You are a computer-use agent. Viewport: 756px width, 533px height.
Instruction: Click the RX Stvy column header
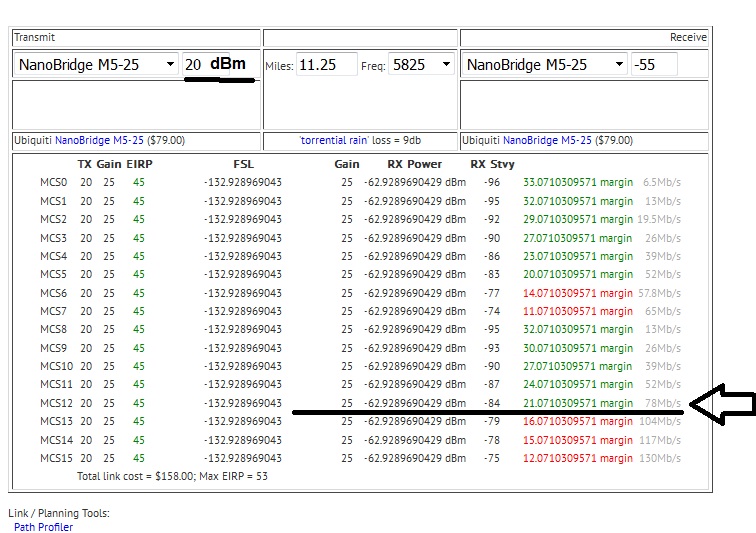point(492,164)
